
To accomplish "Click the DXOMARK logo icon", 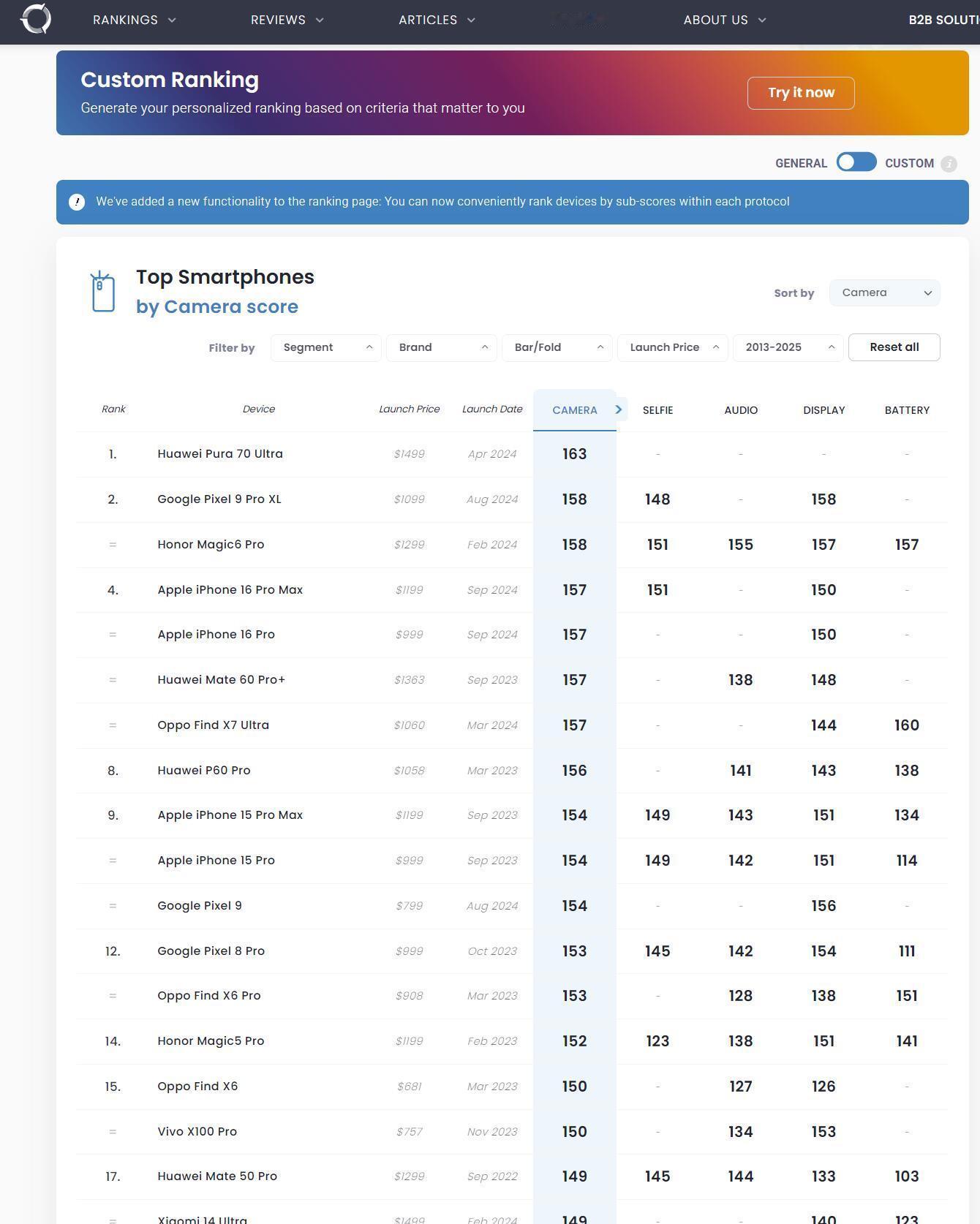I will click(x=36, y=19).
